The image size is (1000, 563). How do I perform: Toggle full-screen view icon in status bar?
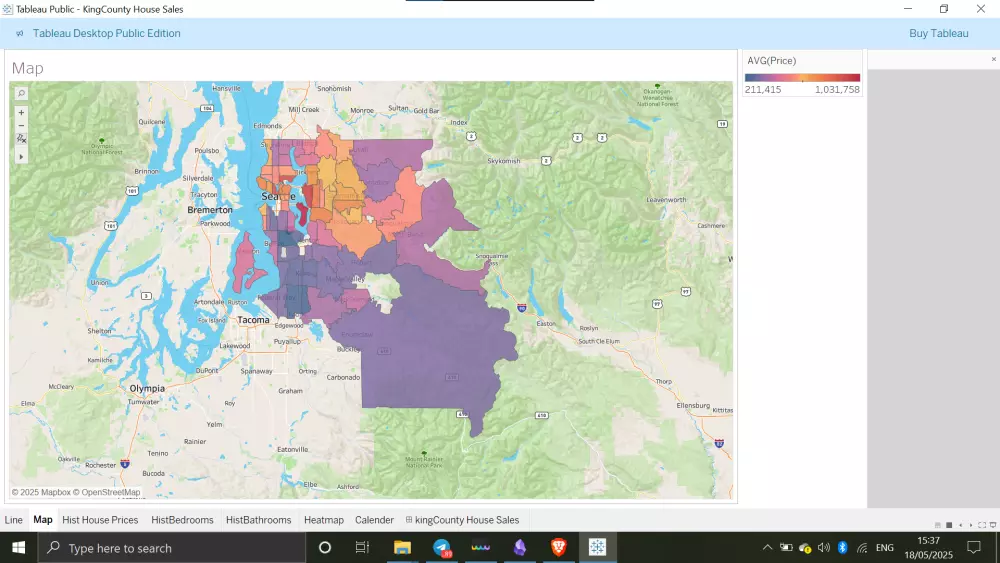982,525
